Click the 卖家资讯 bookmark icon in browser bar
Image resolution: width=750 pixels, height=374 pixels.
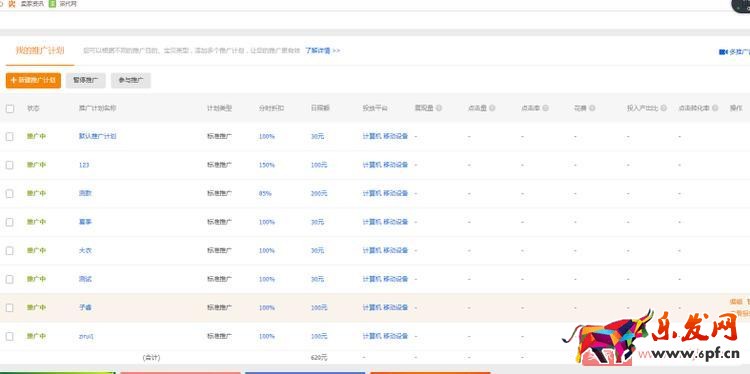pyautogui.click(x=12, y=4)
